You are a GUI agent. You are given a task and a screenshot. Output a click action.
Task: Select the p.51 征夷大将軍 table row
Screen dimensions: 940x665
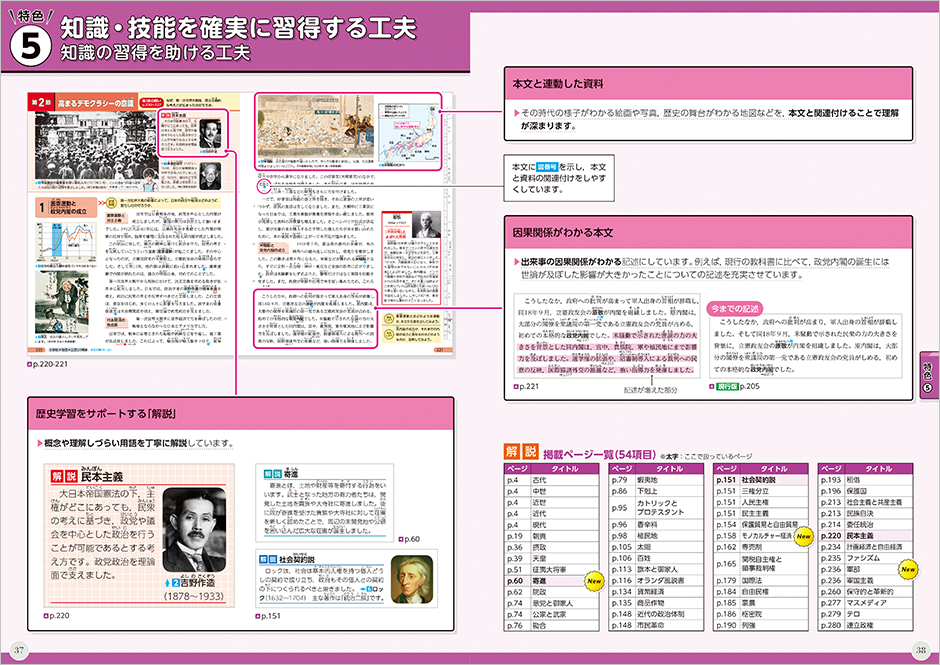coord(551,570)
